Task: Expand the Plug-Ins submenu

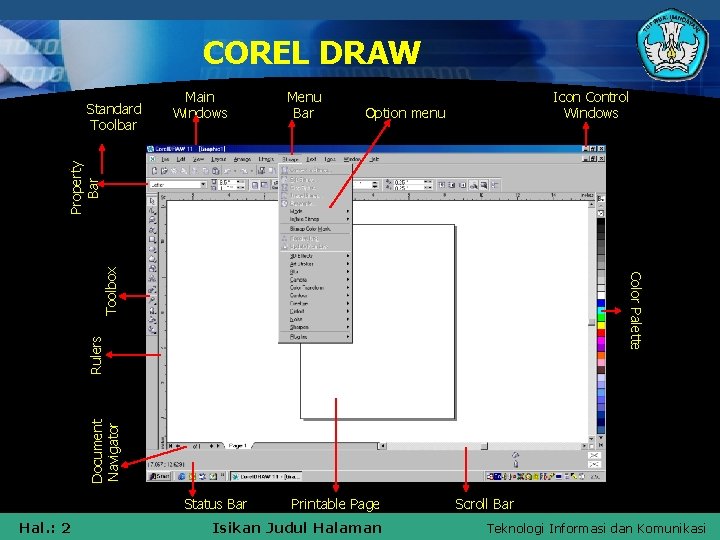Action: (315, 337)
